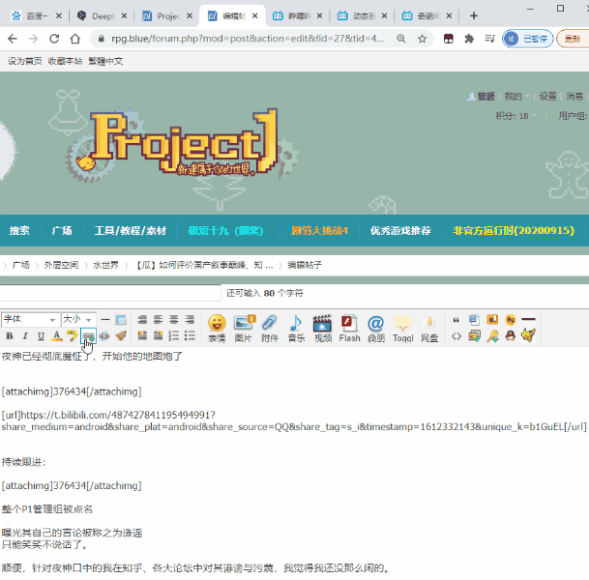The height and width of the screenshot is (580, 589).
Task: Click the QQ penguin icon
Action: coord(510,335)
